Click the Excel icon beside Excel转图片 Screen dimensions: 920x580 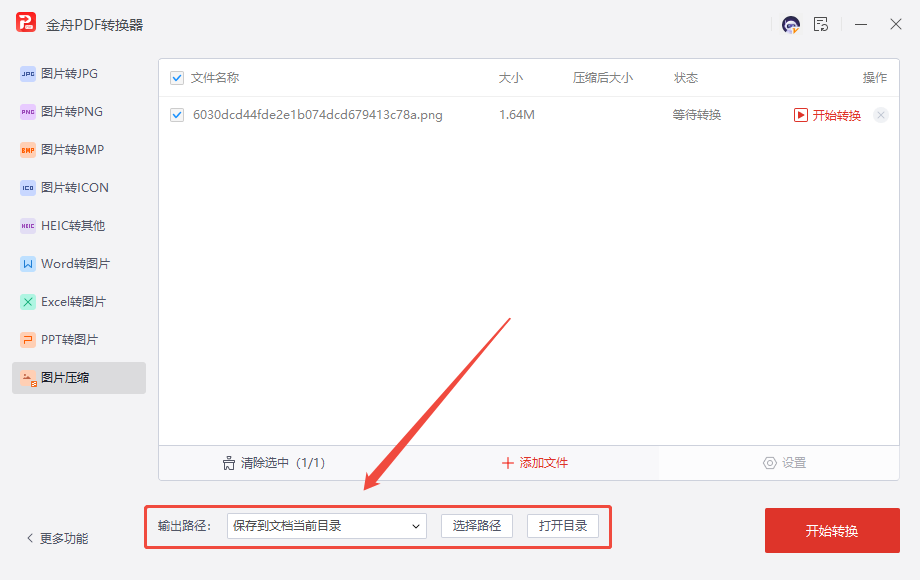pyautogui.click(x=28, y=302)
